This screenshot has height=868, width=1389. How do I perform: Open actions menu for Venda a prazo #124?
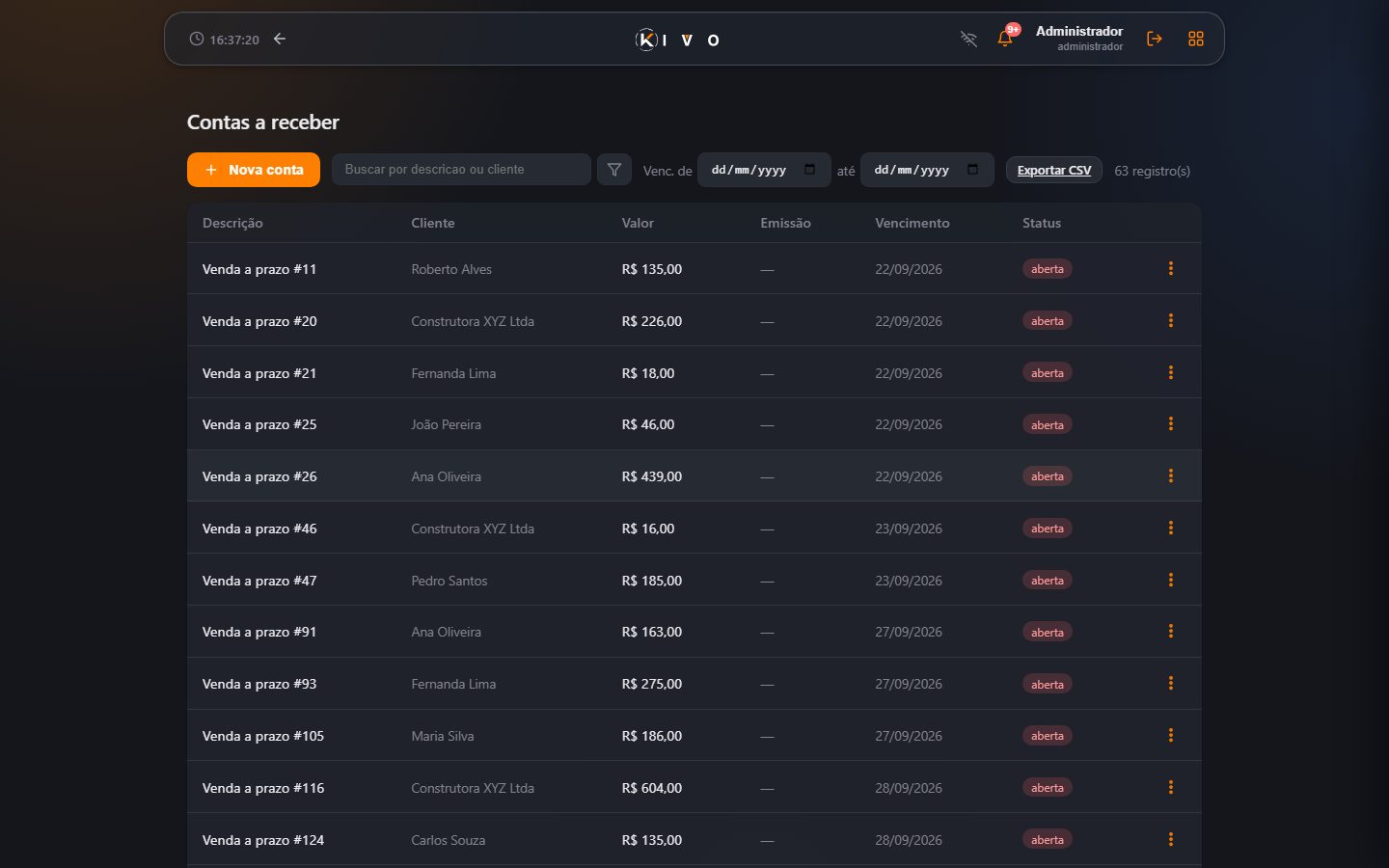(x=1171, y=839)
